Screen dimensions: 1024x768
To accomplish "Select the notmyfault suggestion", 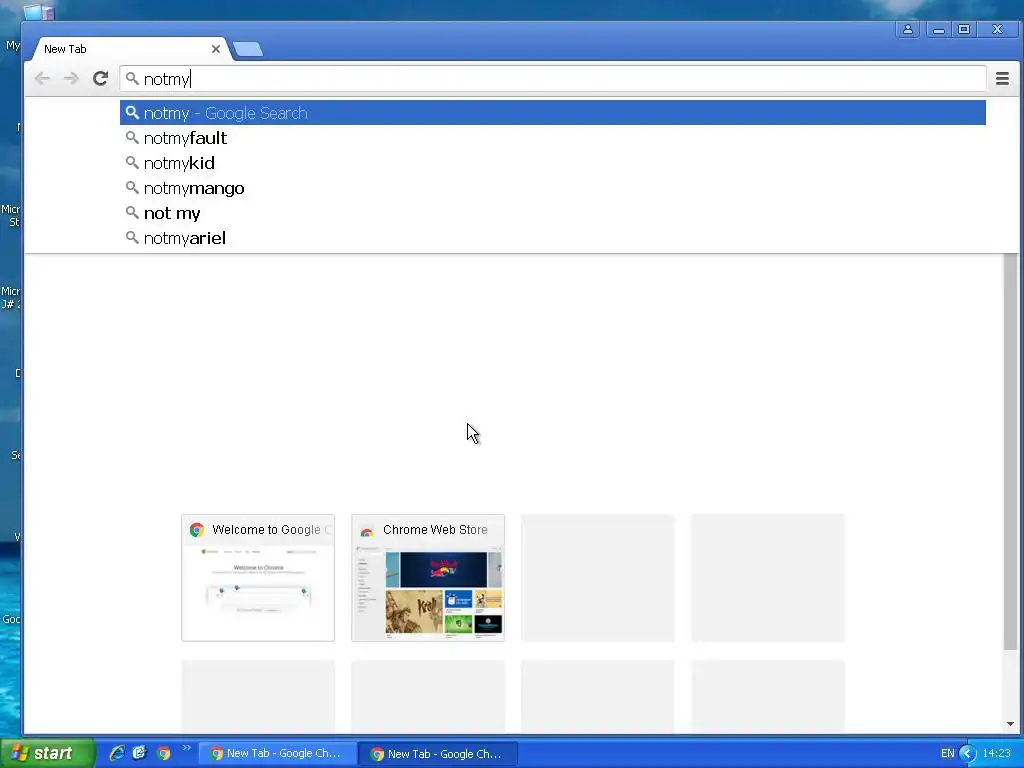I will [x=552, y=138].
